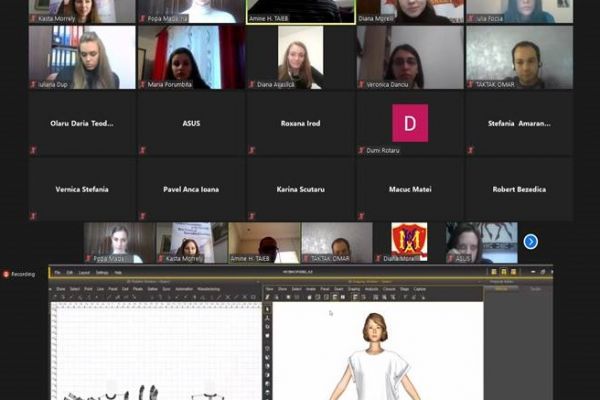Select the Karina Scutaru participant tile
Viewport: 600px width, 400px height.
point(300,189)
